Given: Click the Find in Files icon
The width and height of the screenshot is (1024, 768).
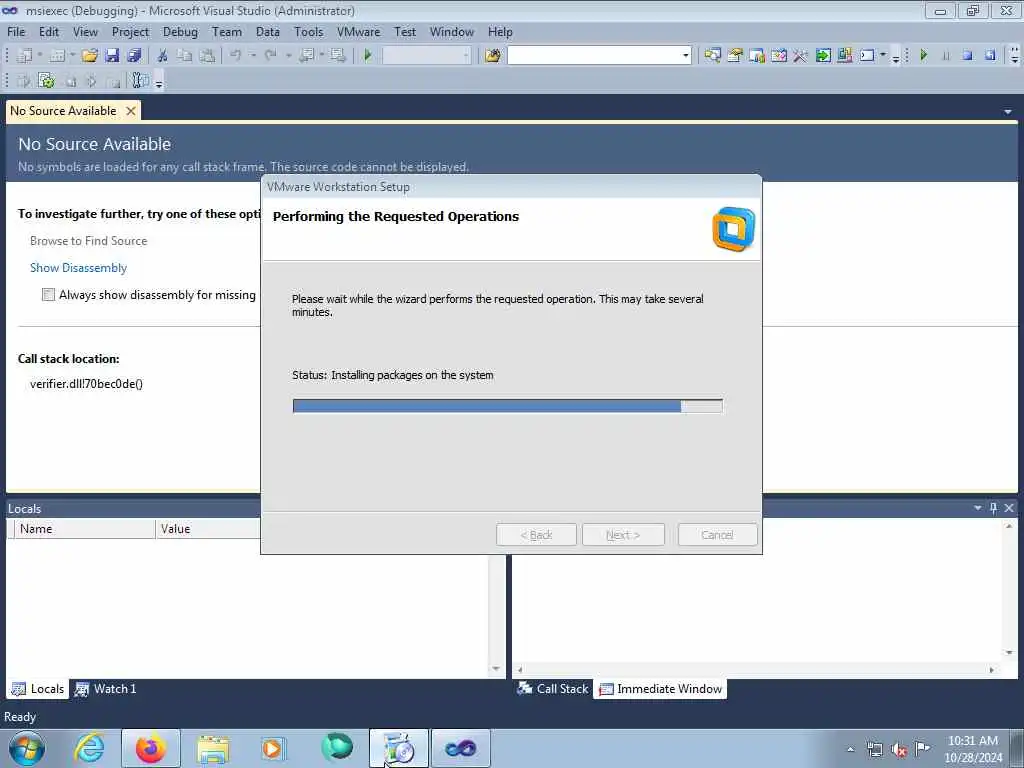Looking at the screenshot, I should tap(492, 56).
